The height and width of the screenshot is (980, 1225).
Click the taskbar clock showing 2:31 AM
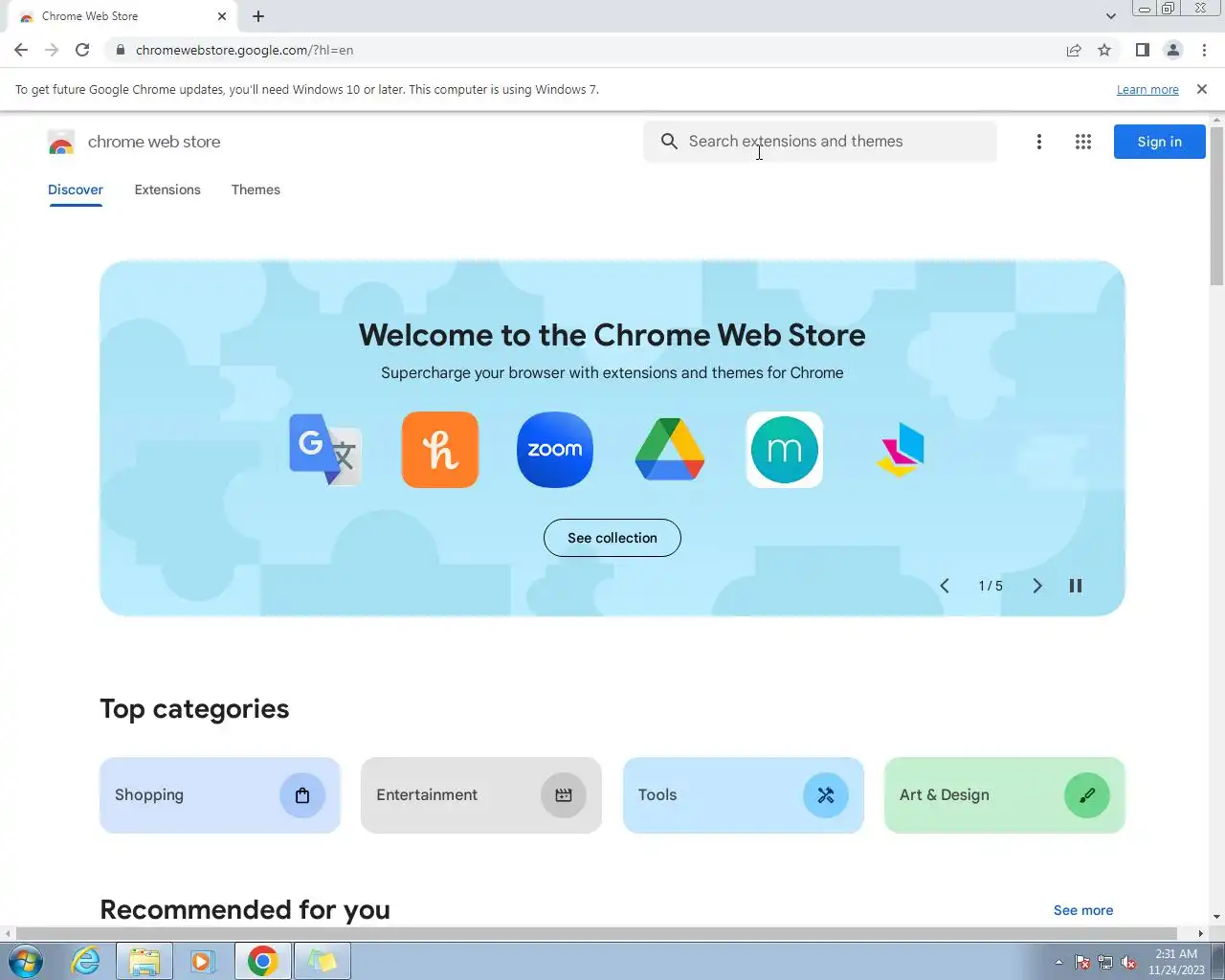(1176, 962)
